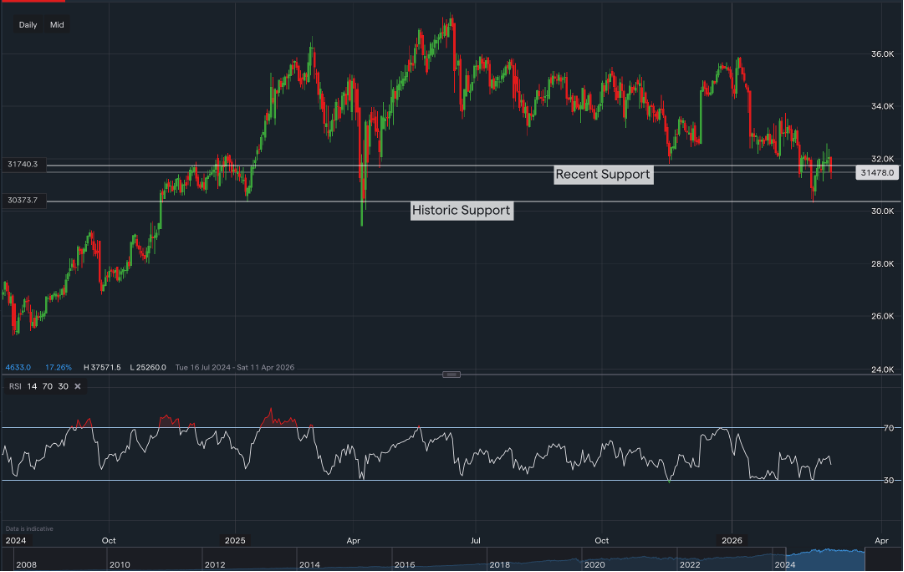Click the current price label 31478.0

point(877,172)
